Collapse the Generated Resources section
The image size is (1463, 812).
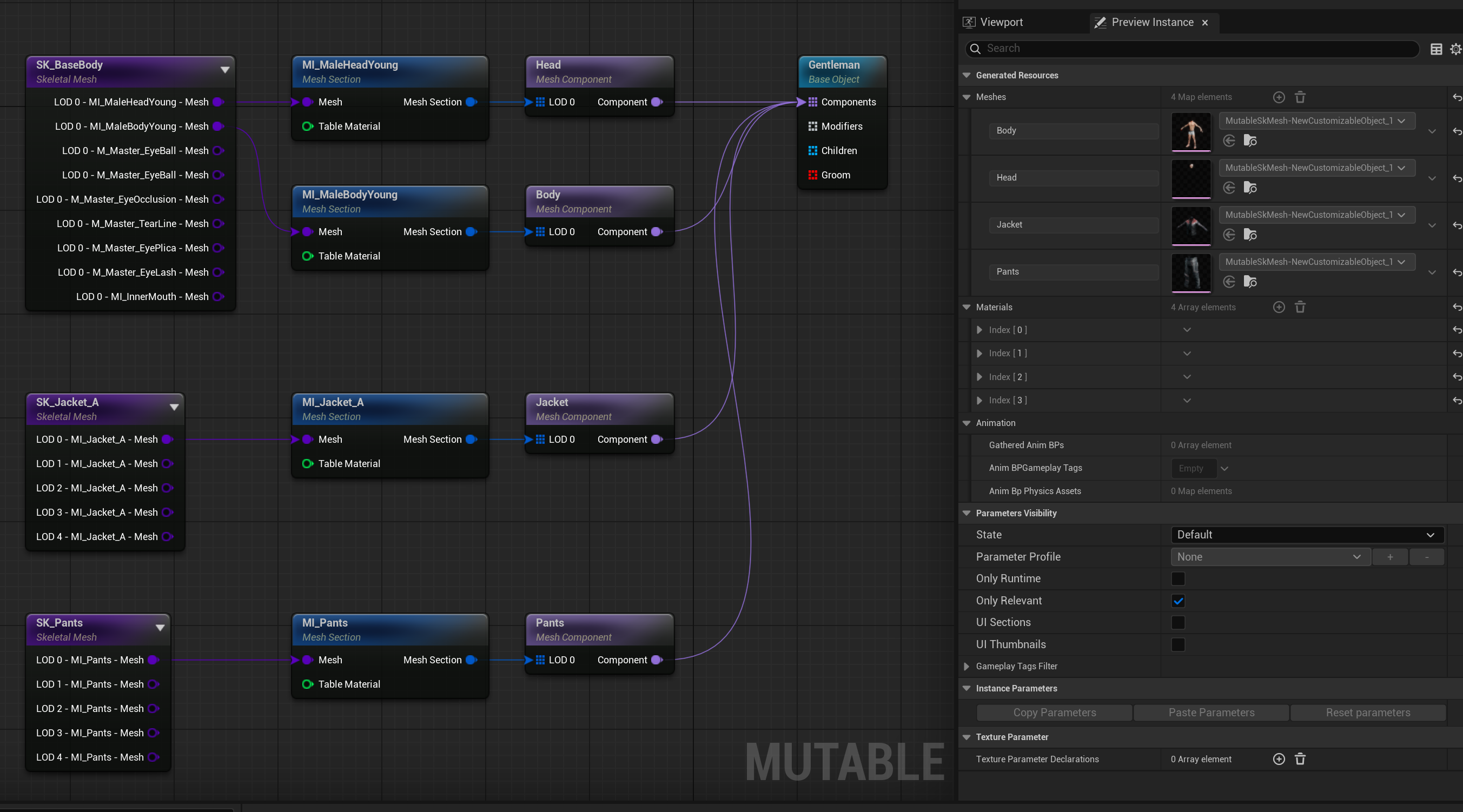tap(966, 76)
